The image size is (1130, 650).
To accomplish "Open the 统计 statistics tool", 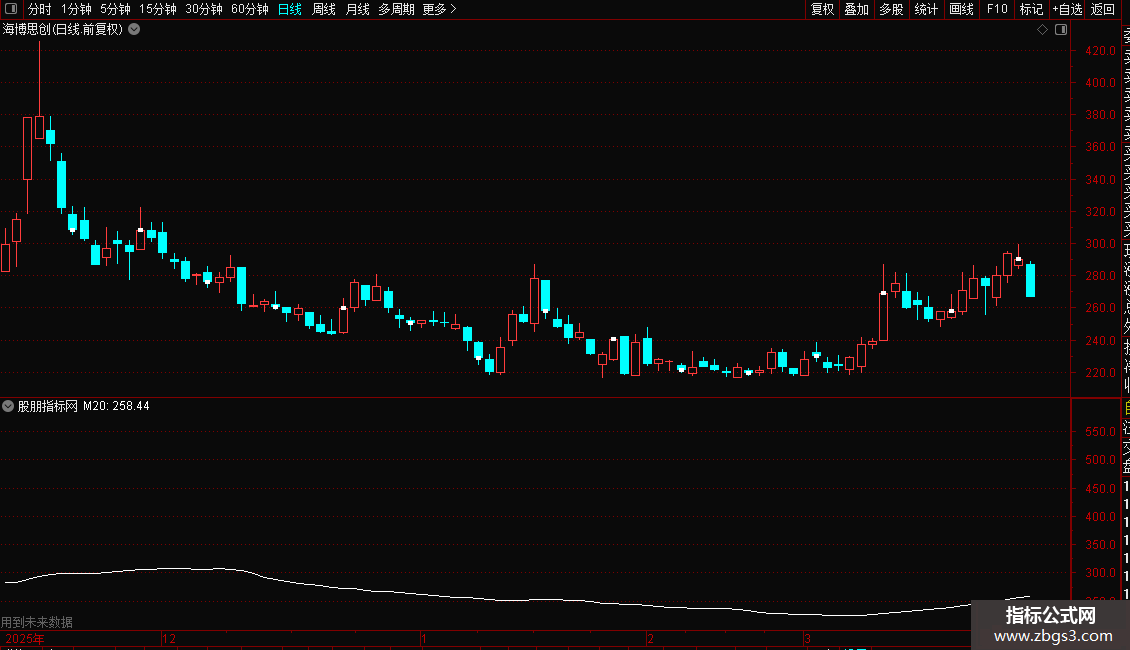I will pos(926,9).
